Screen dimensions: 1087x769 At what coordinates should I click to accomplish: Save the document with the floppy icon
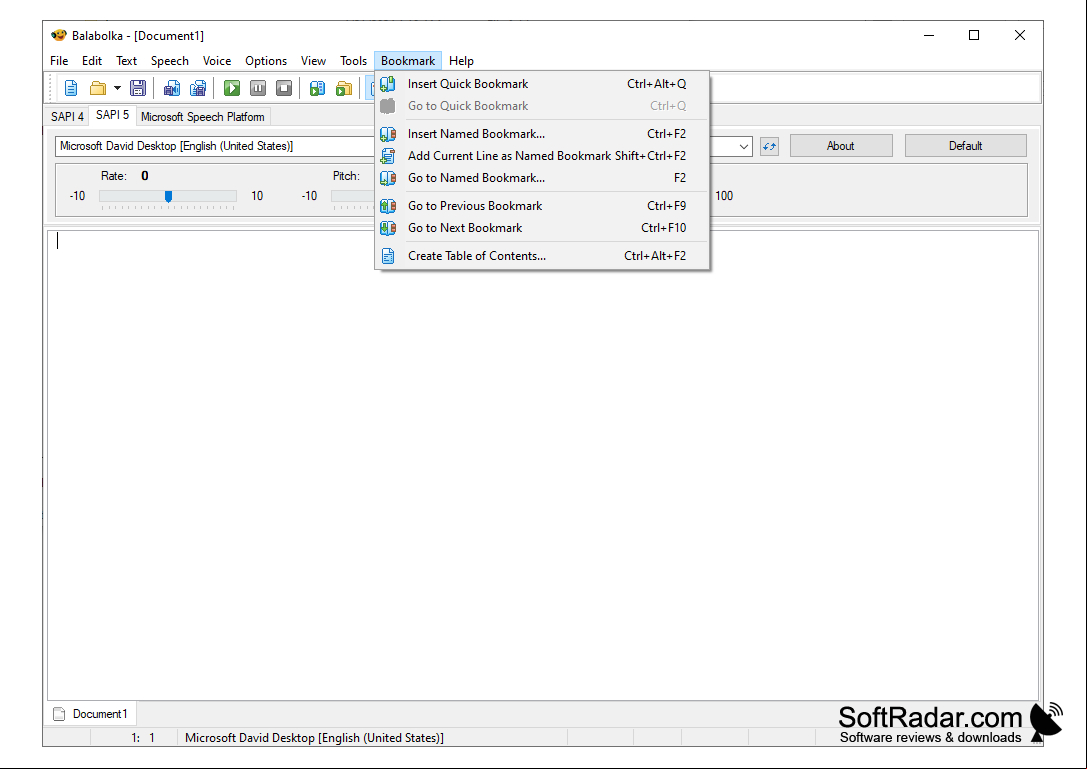138,88
